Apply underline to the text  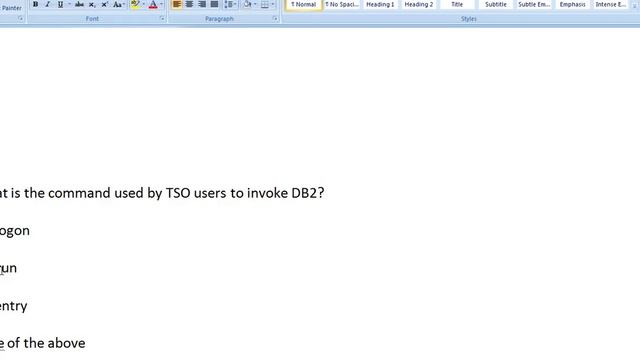60,4
